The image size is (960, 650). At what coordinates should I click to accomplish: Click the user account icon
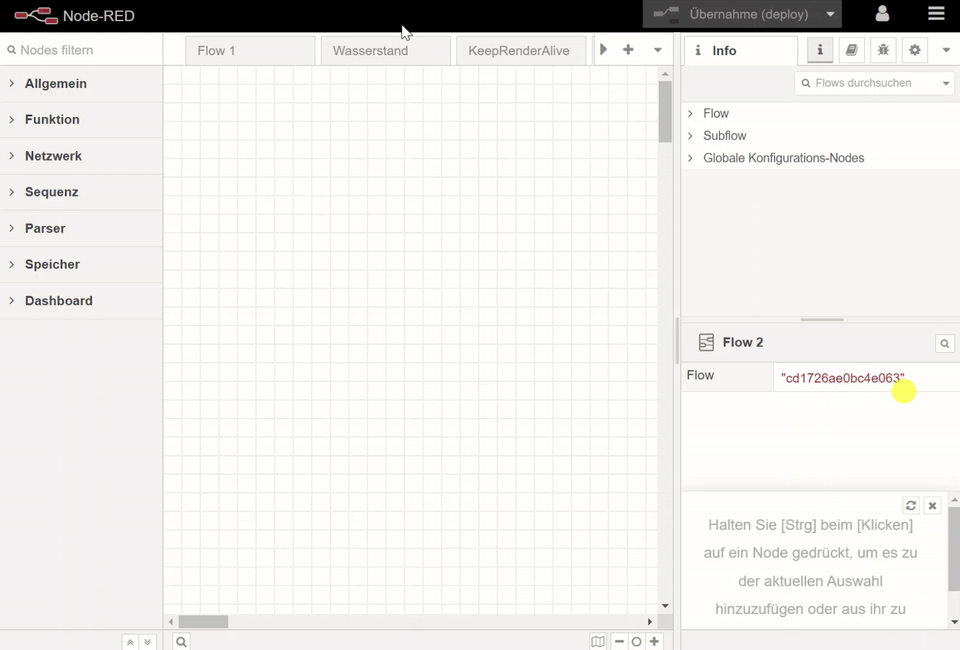(x=882, y=14)
